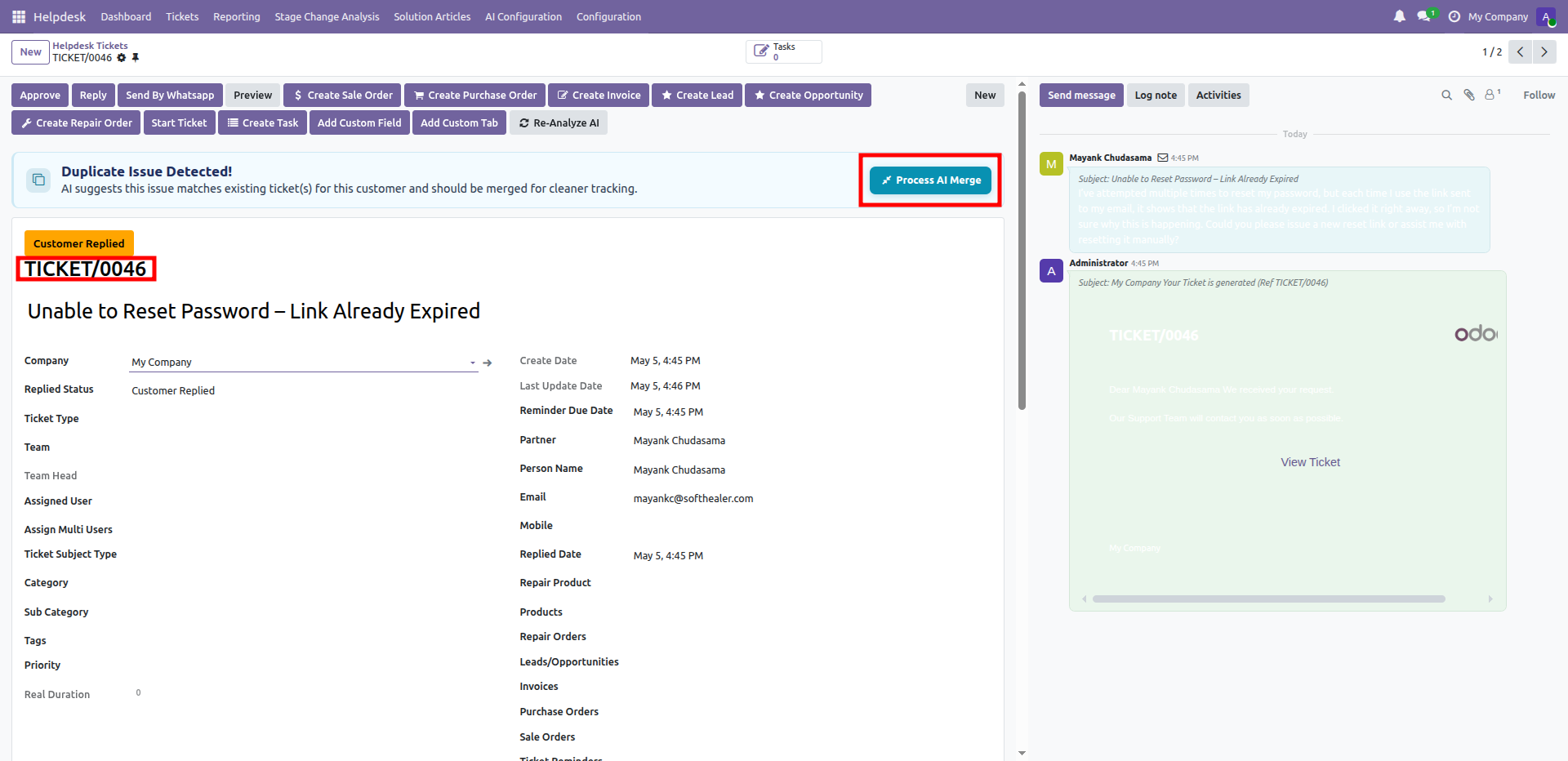Open the My Company external link arrow
Viewport: 1568px width, 761px height.
click(x=488, y=363)
